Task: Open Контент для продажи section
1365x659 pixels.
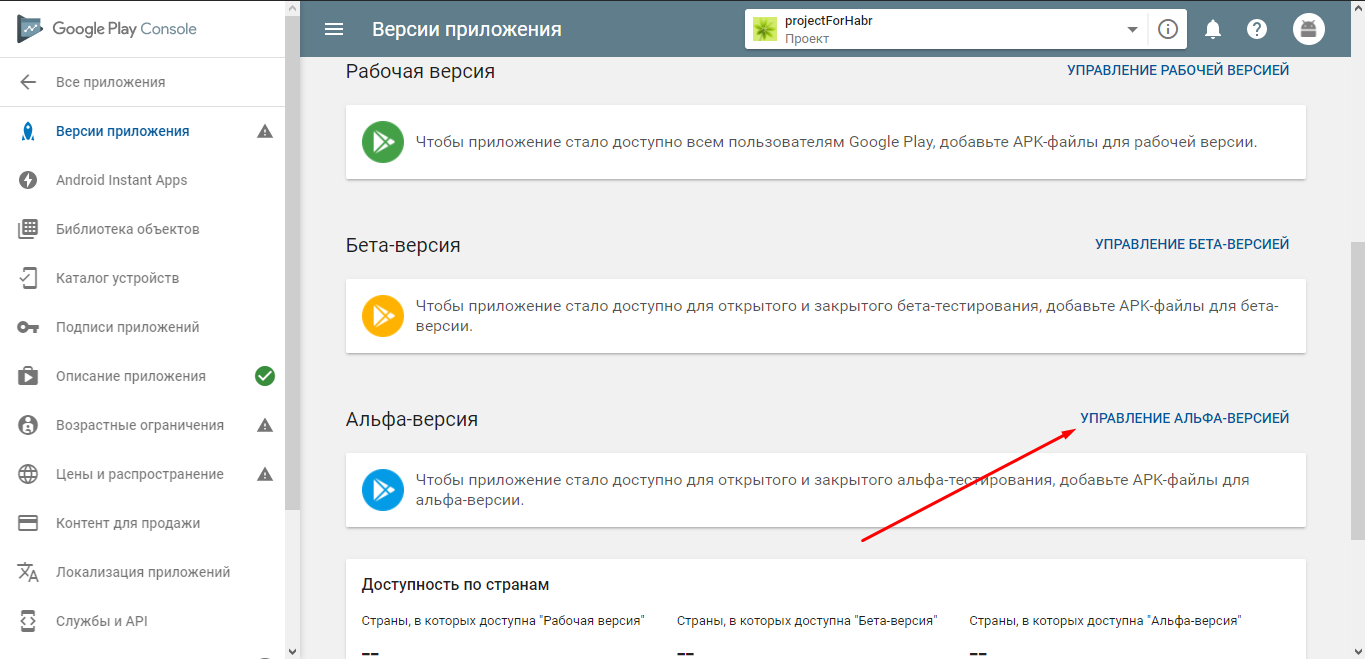Action: [128, 523]
